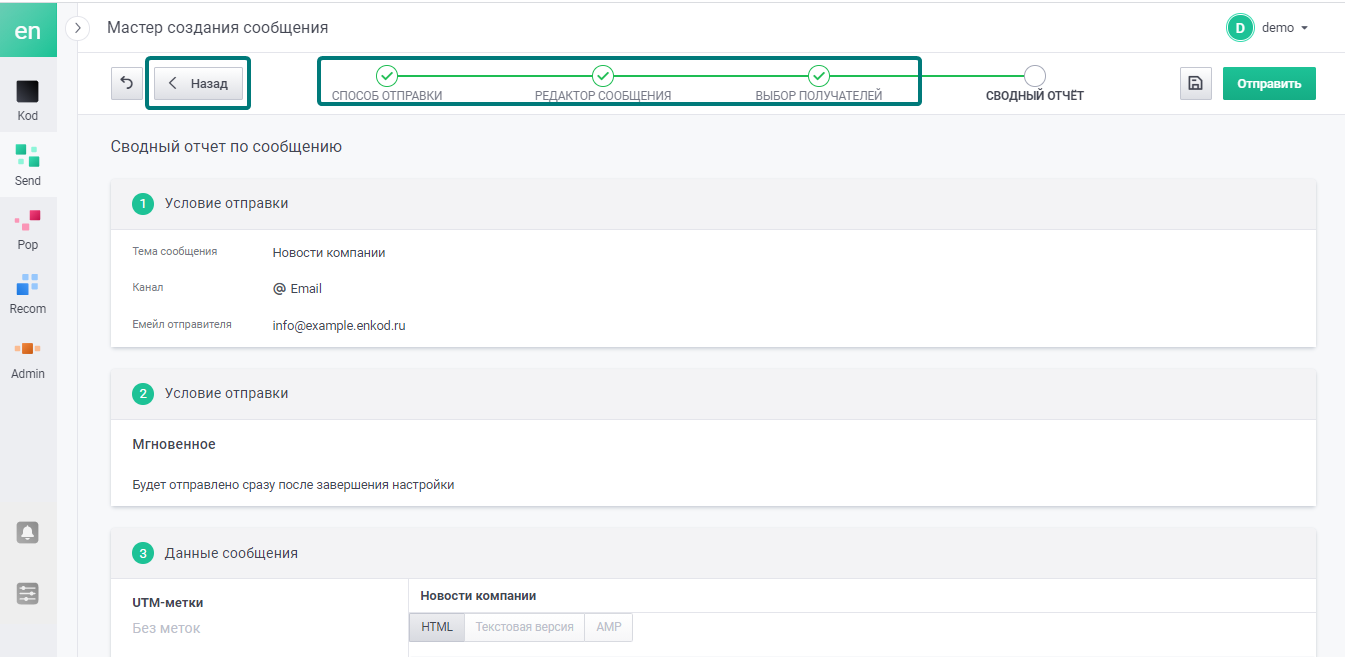Save the draft with floppy disk icon
1345x657 pixels.
1195,84
